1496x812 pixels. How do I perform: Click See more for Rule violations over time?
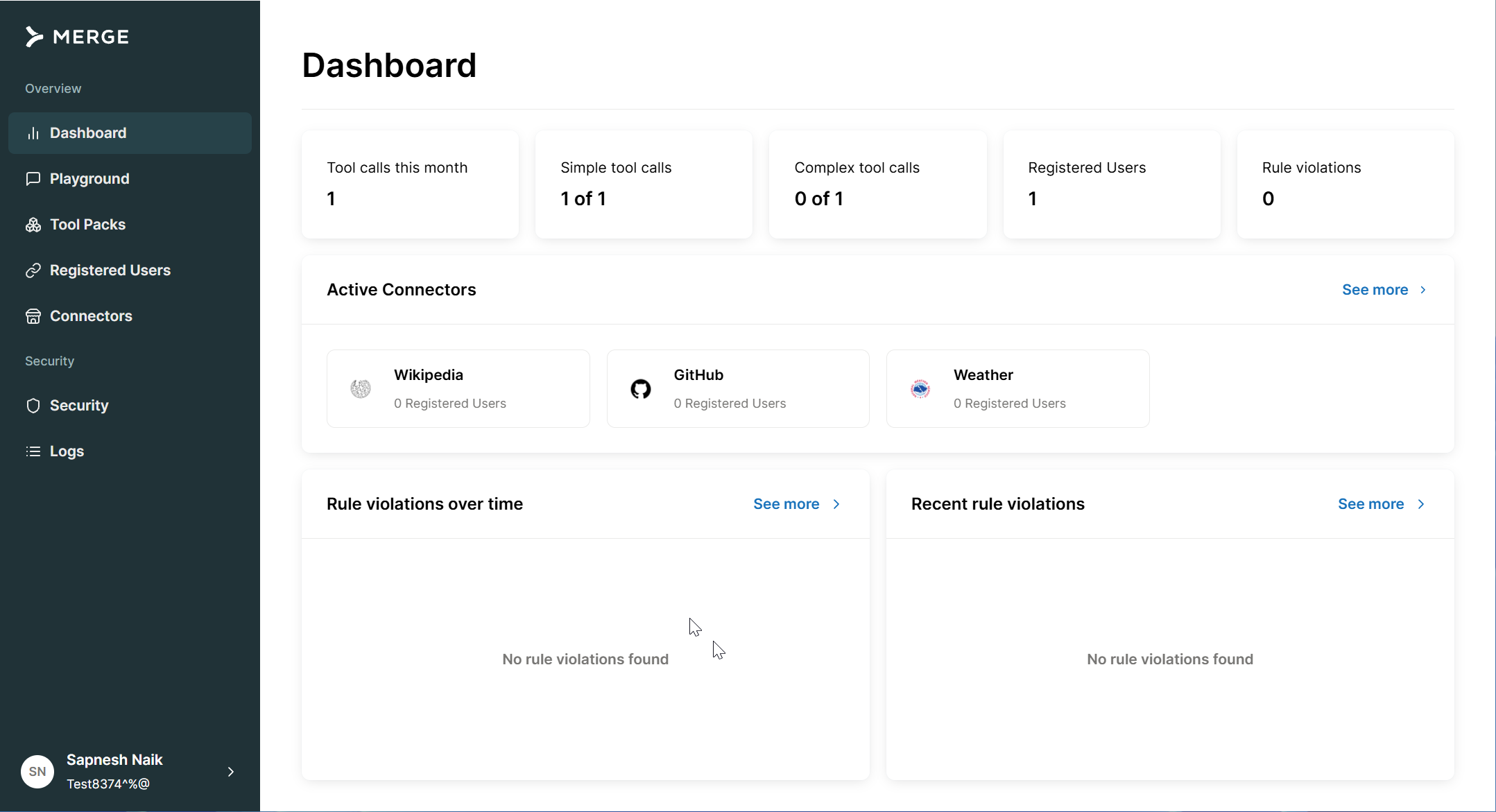coord(786,504)
